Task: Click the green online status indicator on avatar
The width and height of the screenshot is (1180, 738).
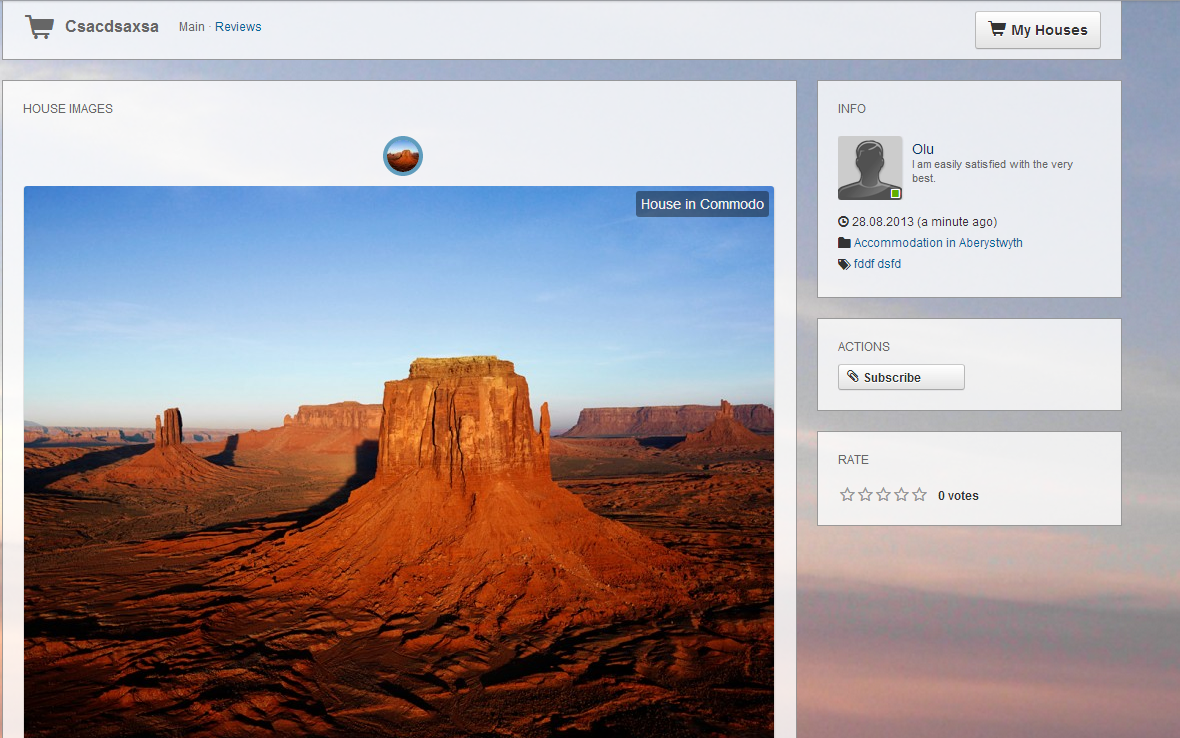Action: point(895,193)
